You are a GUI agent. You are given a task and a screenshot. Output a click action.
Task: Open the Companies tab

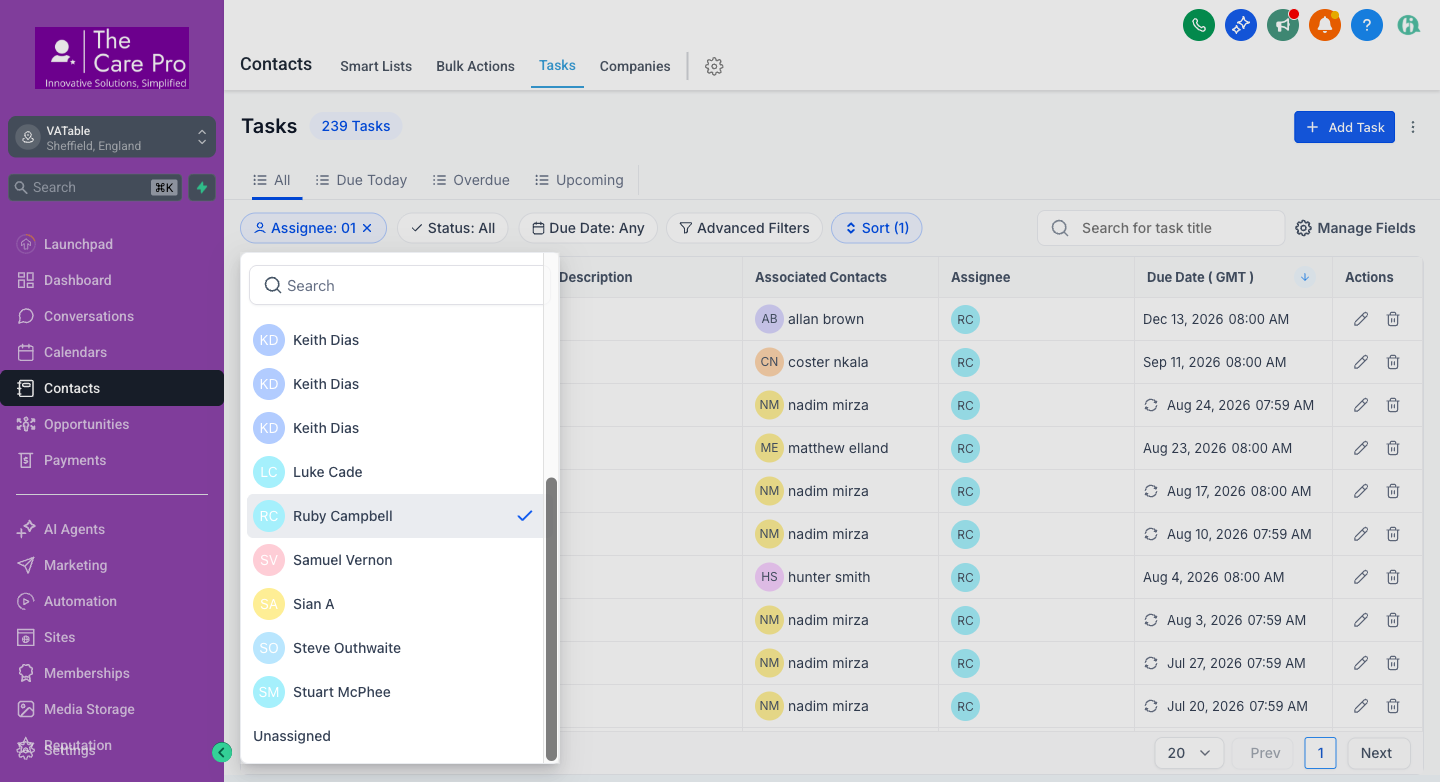coord(634,66)
